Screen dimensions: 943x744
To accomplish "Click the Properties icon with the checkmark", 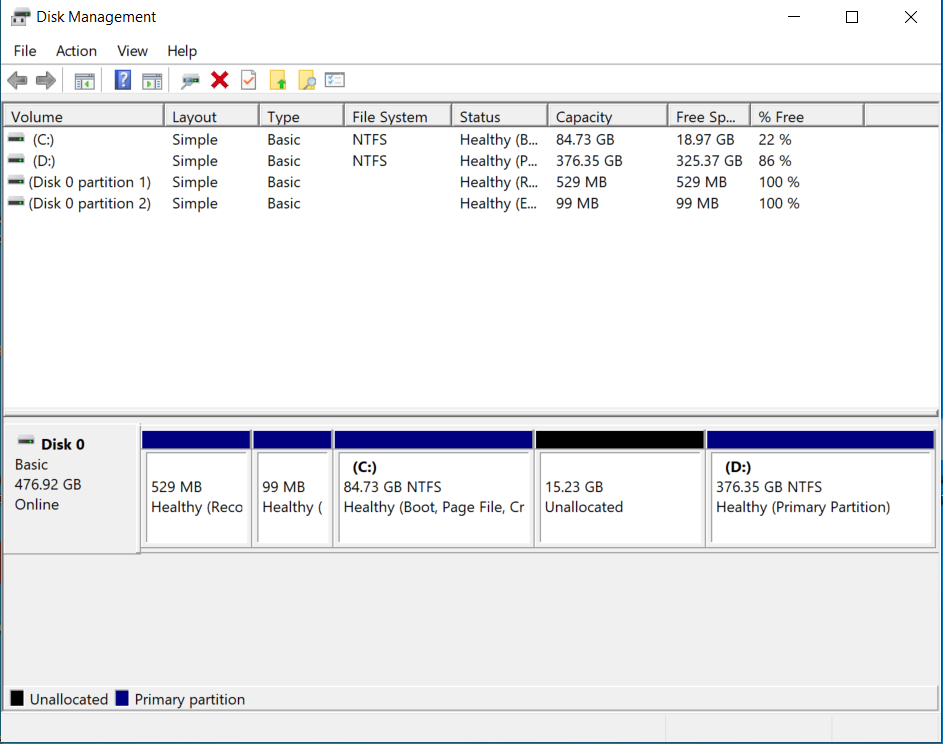I will coord(249,80).
